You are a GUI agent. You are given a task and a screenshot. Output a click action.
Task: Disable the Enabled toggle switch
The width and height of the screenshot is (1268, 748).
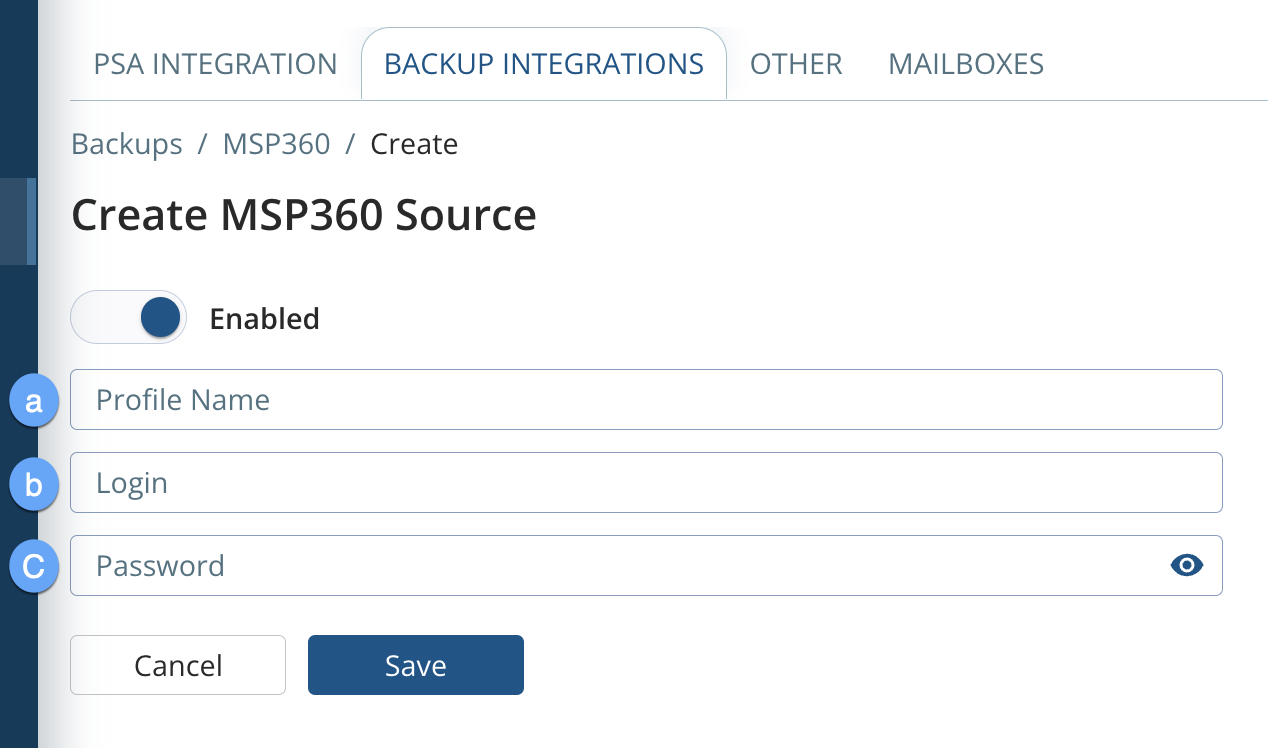(x=128, y=317)
